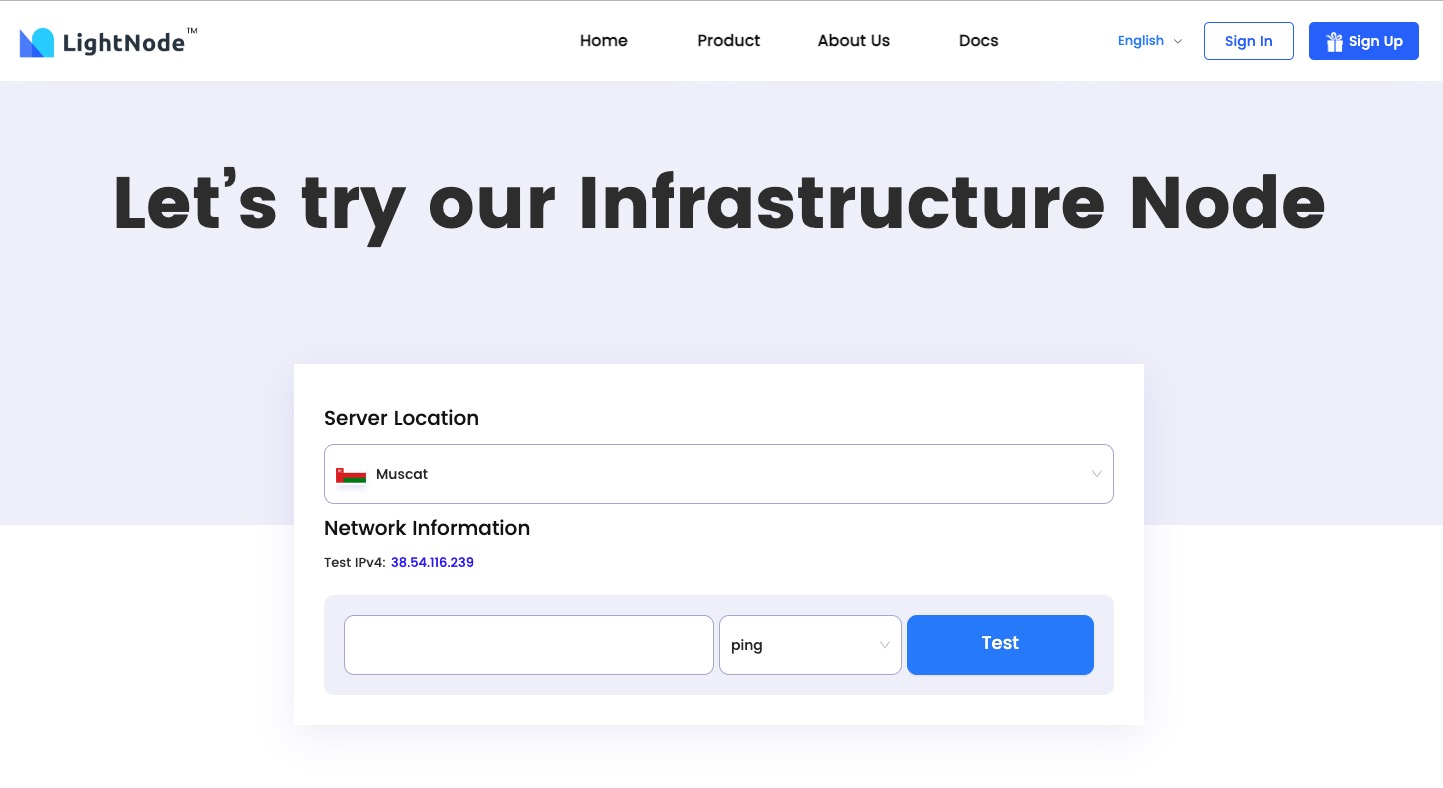
Task: Run the network Test button
Action: point(1000,644)
